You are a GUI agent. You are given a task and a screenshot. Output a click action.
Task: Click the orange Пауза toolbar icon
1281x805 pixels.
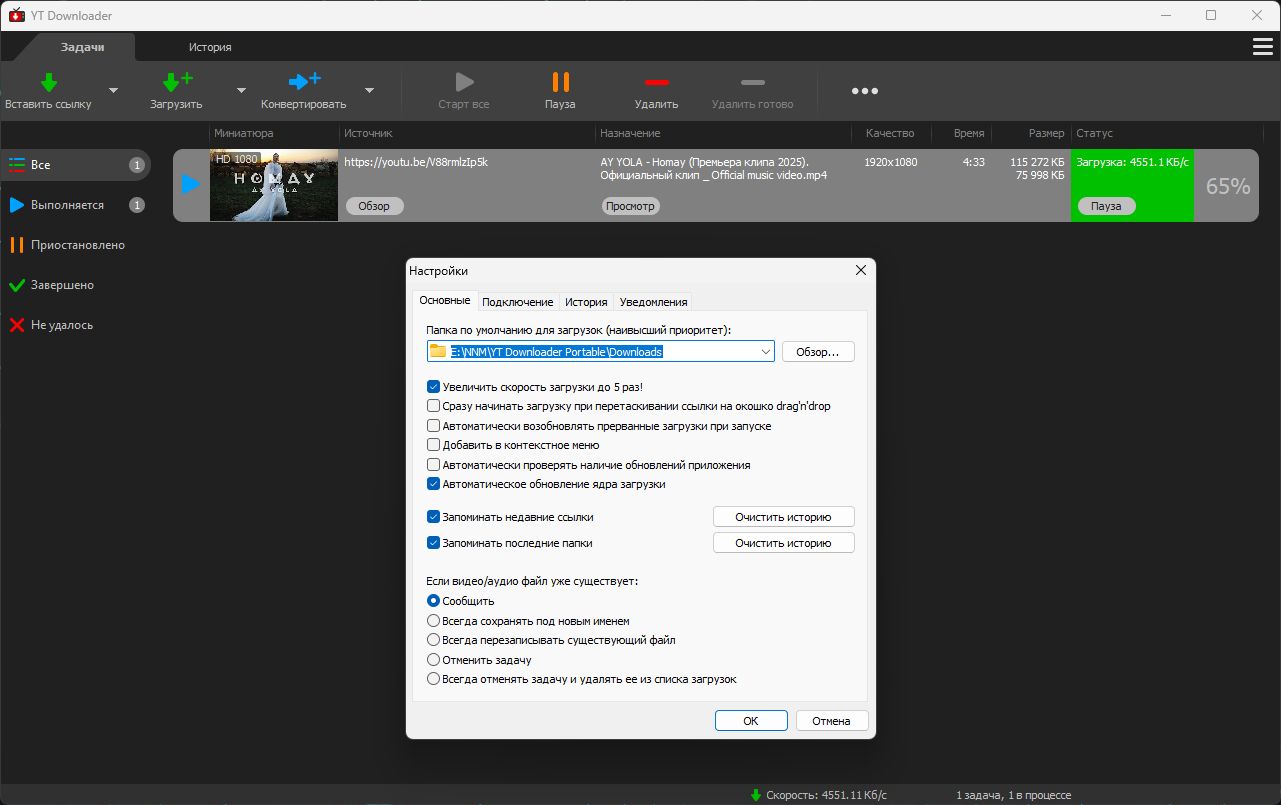[x=560, y=82]
